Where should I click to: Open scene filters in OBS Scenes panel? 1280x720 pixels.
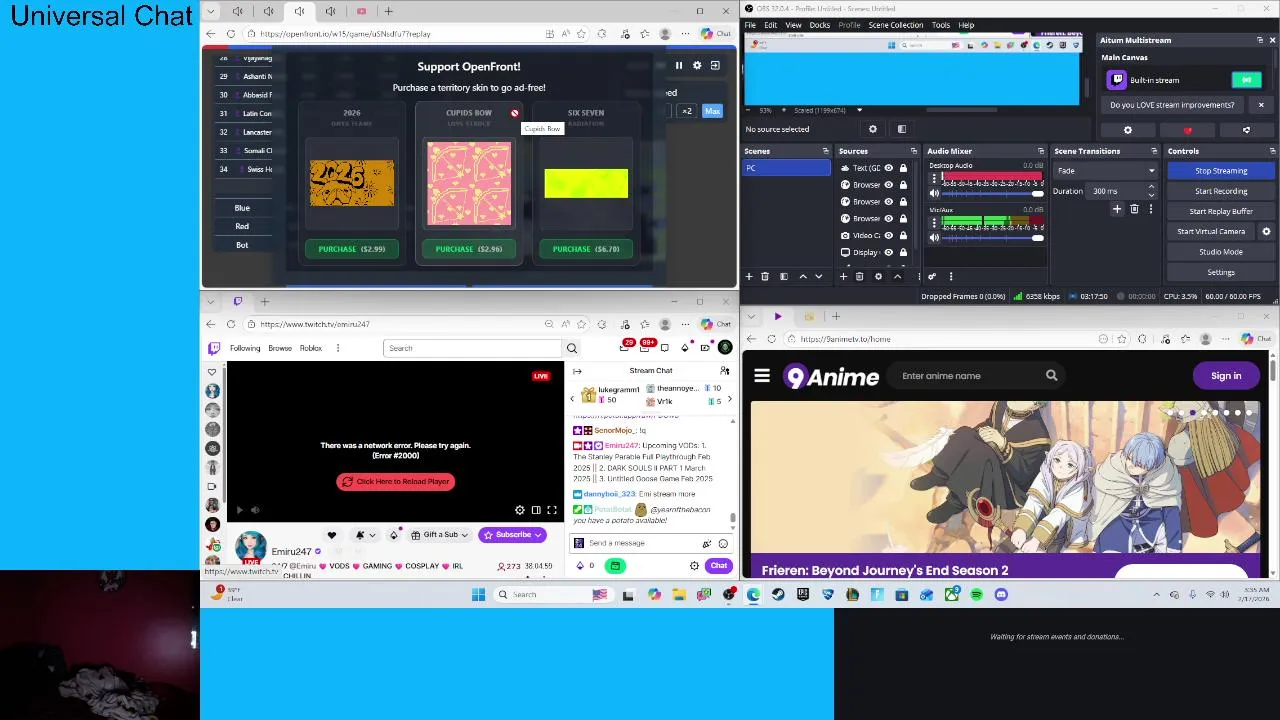pyautogui.click(x=784, y=276)
